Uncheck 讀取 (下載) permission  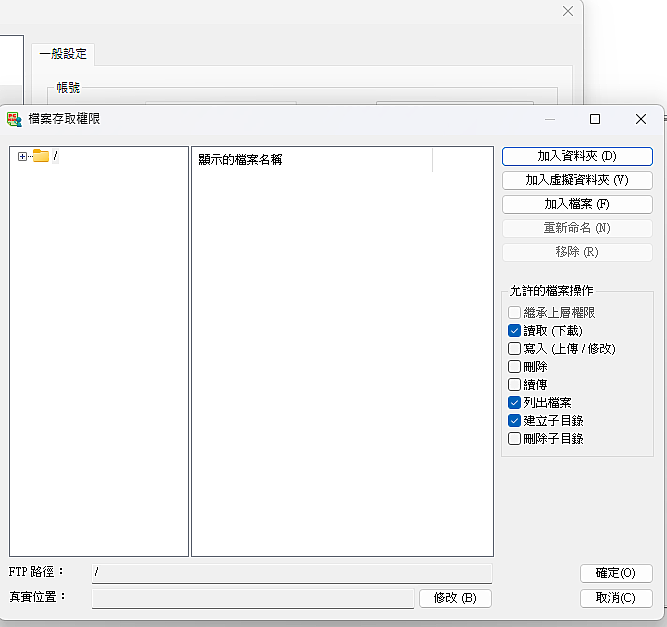[514, 331]
